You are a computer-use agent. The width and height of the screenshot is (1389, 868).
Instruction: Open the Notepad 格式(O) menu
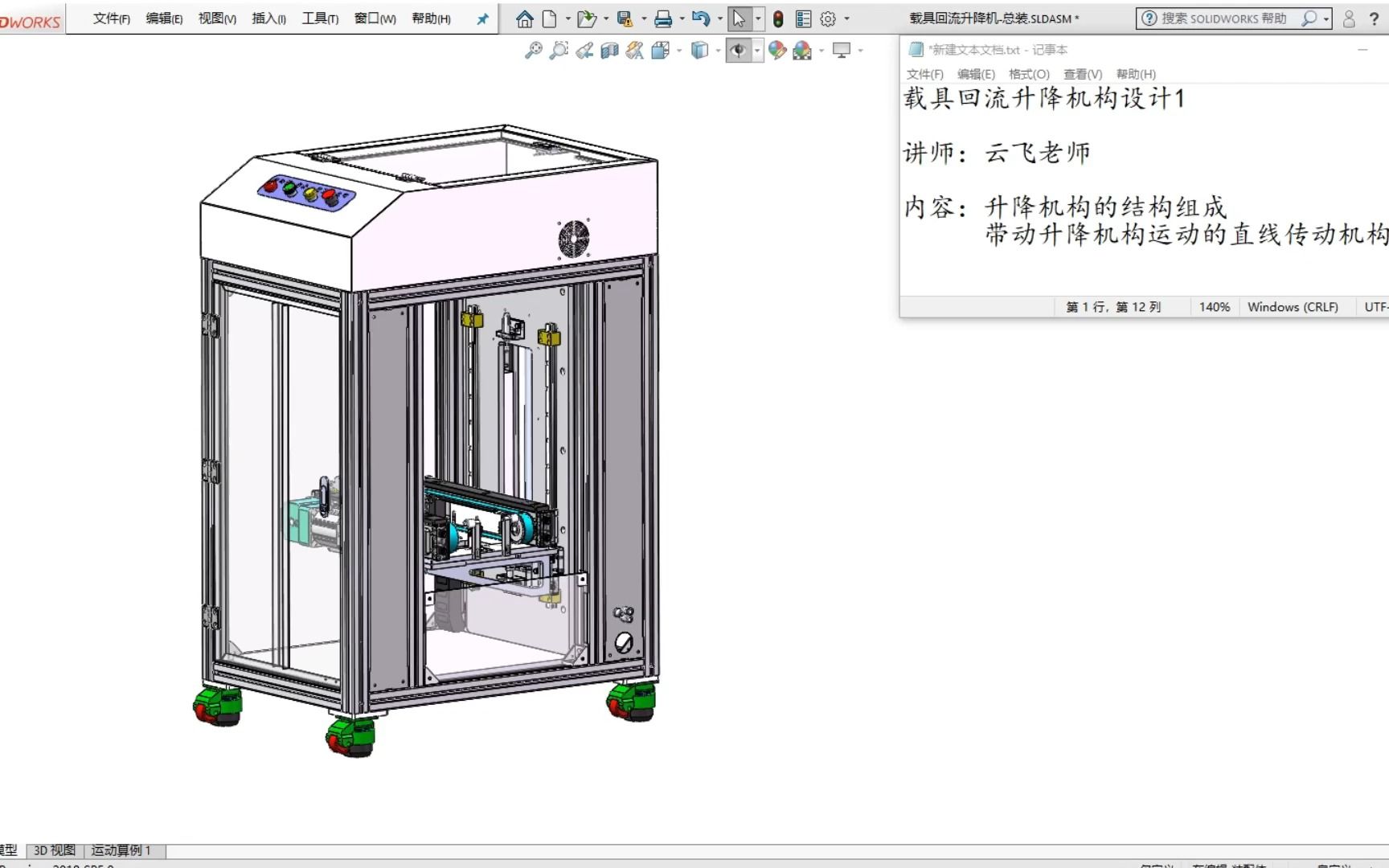click(1029, 74)
